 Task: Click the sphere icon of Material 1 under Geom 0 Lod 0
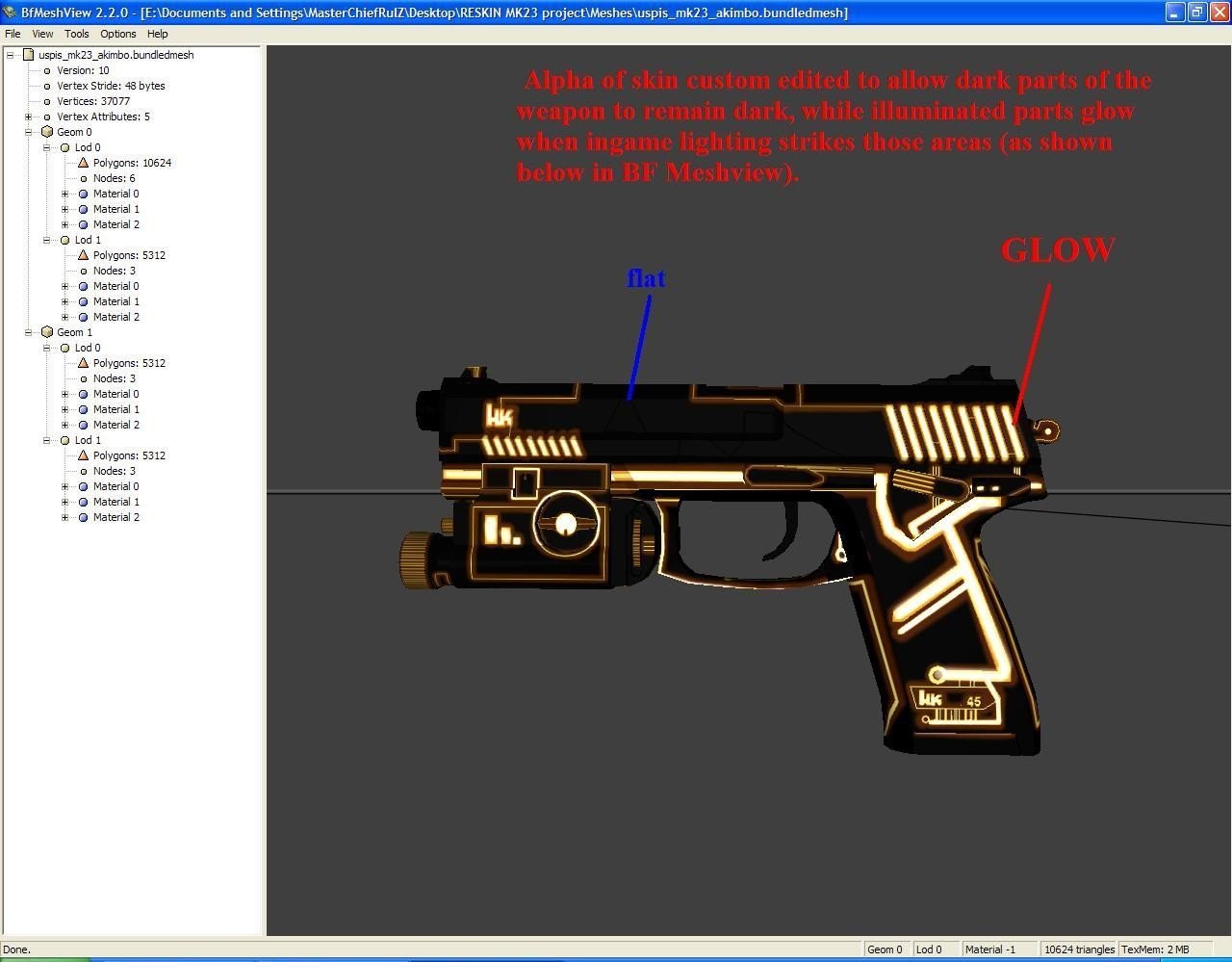[x=83, y=209]
